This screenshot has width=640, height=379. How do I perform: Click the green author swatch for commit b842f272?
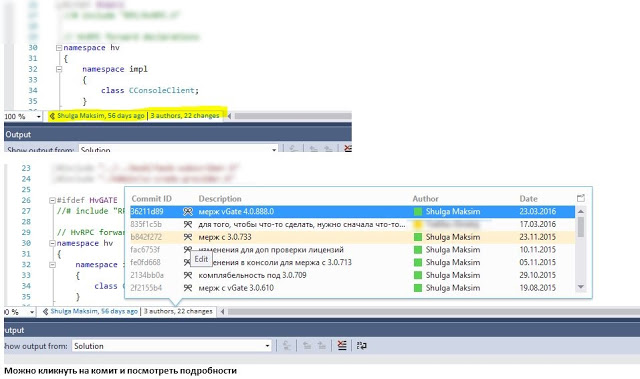point(418,237)
